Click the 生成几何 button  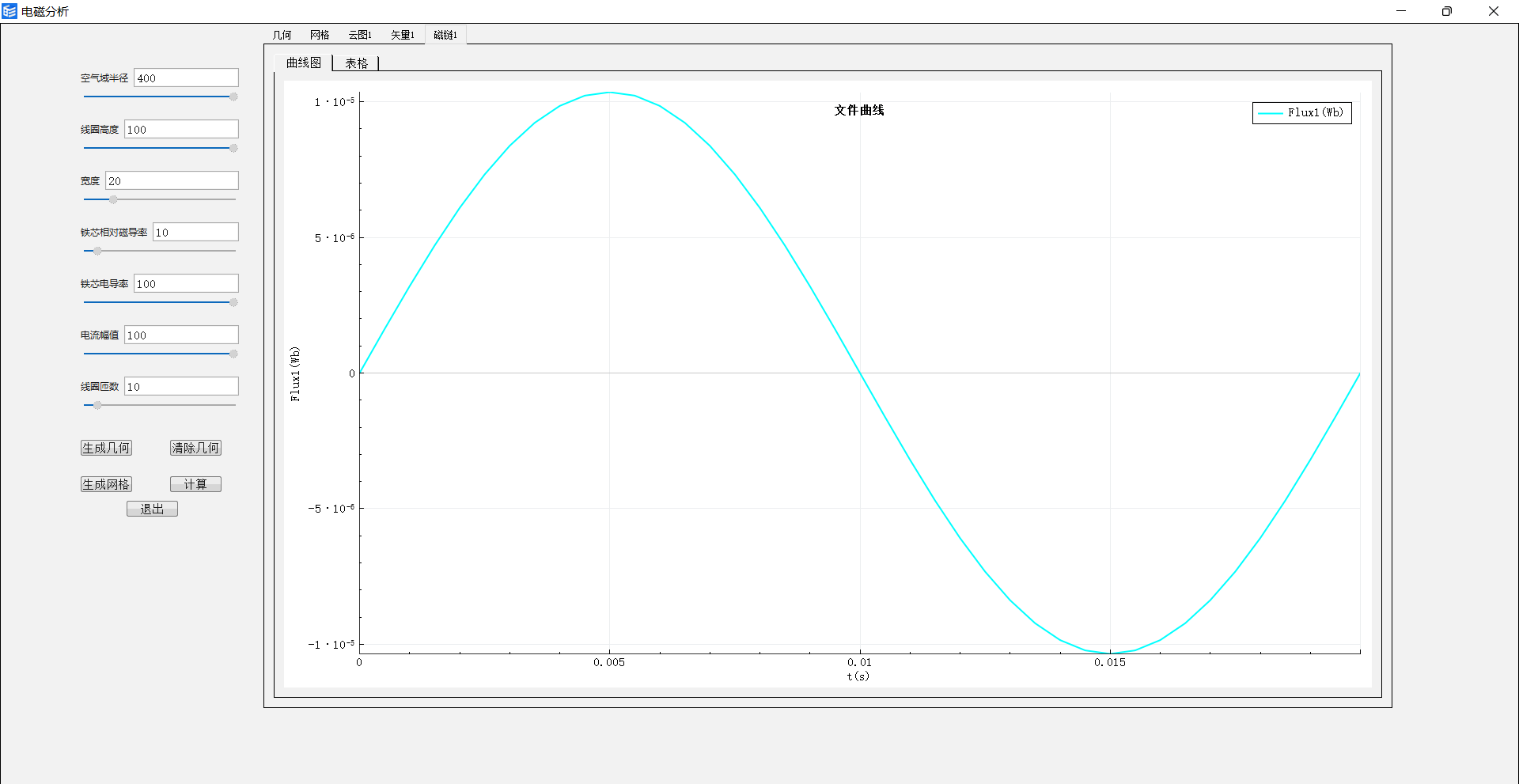[106, 448]
